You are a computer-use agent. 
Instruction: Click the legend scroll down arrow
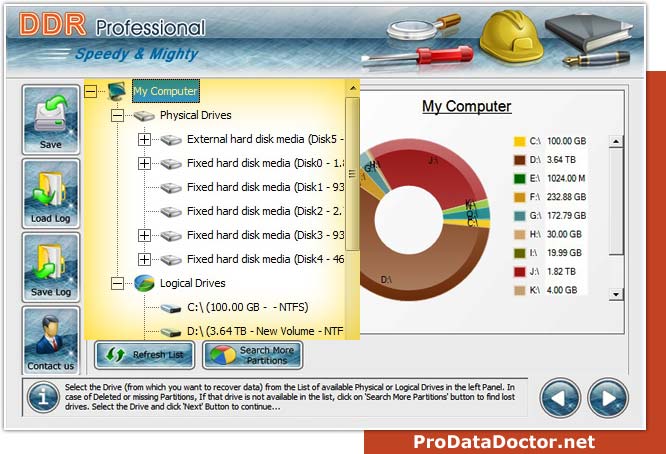click(x=616, y=294)
